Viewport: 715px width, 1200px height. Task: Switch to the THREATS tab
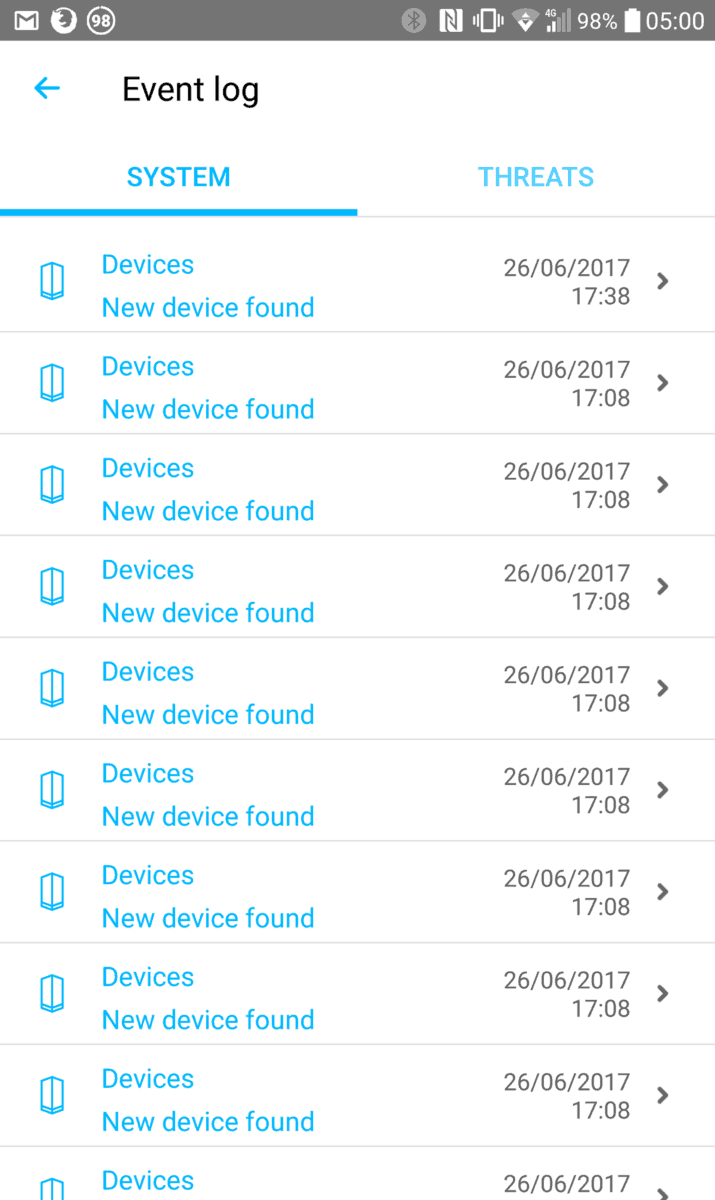click(x=535, y=177)
